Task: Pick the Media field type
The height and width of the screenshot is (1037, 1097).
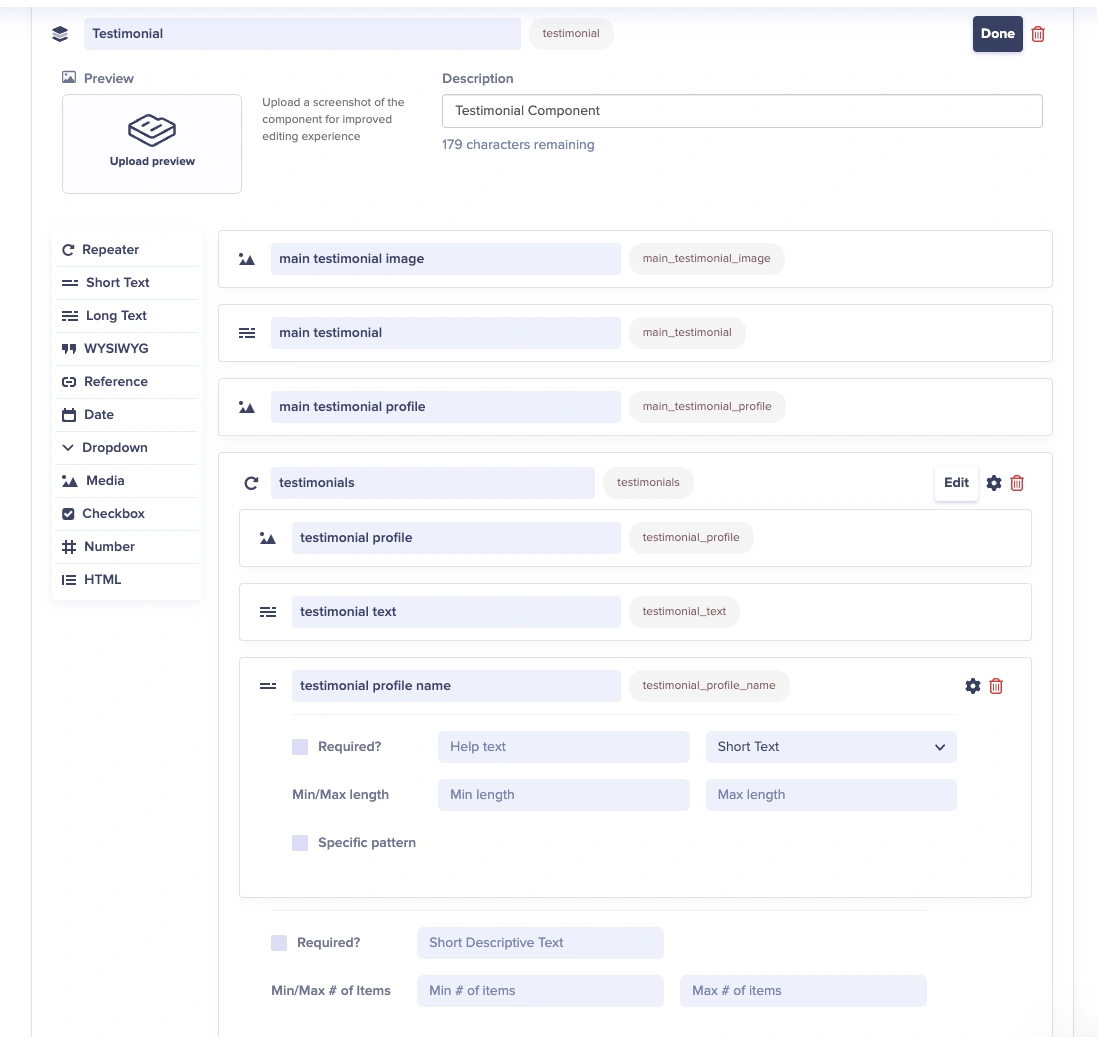Action: coord(105,481)
